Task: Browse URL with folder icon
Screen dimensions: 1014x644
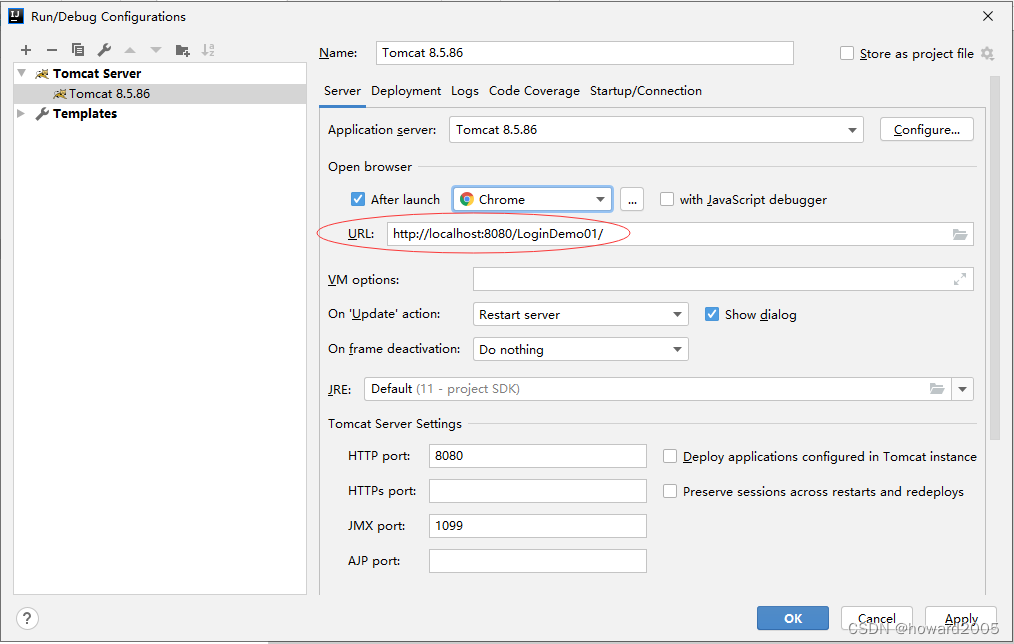Action: [x=960, y=234]
